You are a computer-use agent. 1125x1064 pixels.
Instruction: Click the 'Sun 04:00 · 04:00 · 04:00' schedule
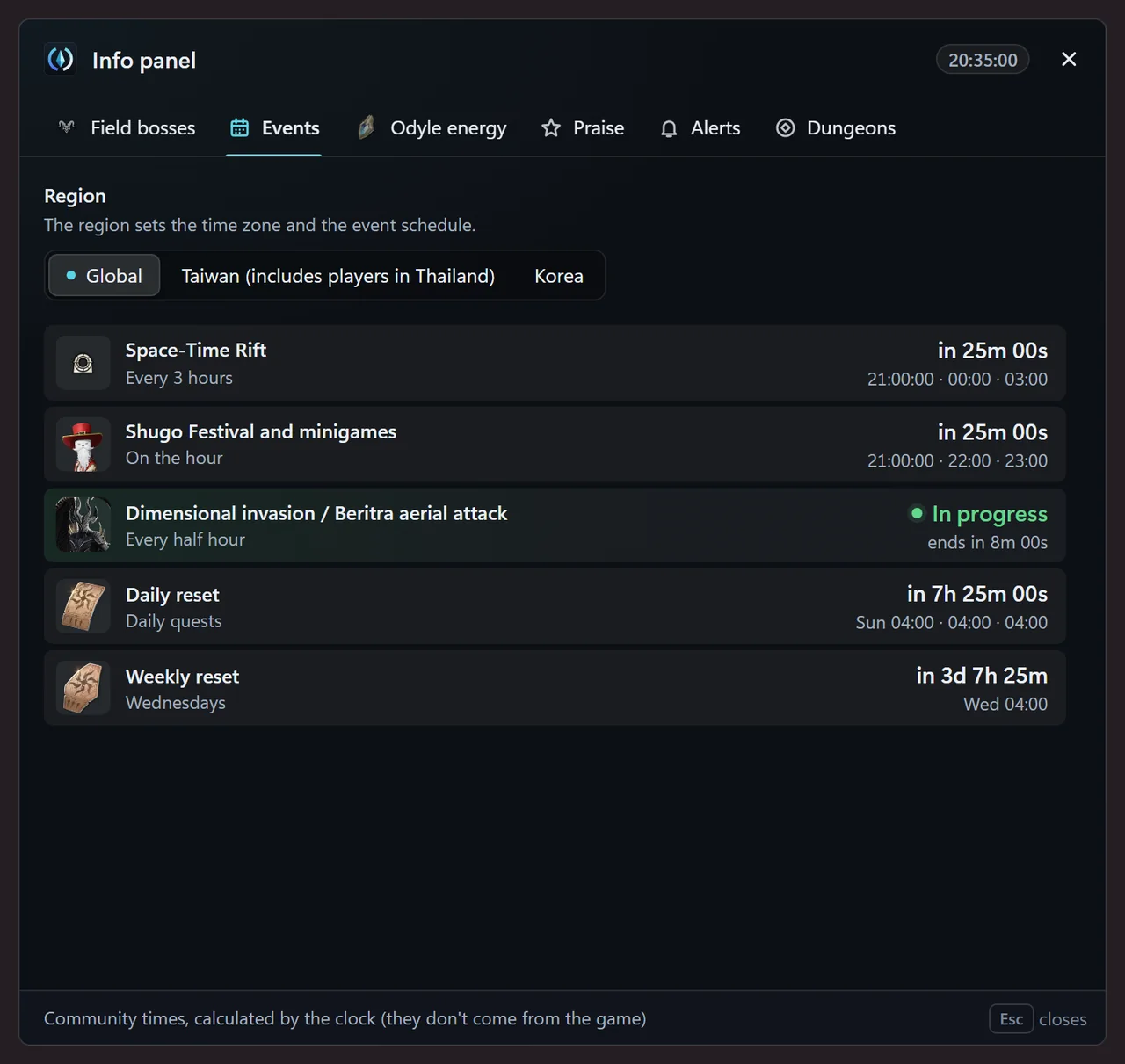(952, 623)
